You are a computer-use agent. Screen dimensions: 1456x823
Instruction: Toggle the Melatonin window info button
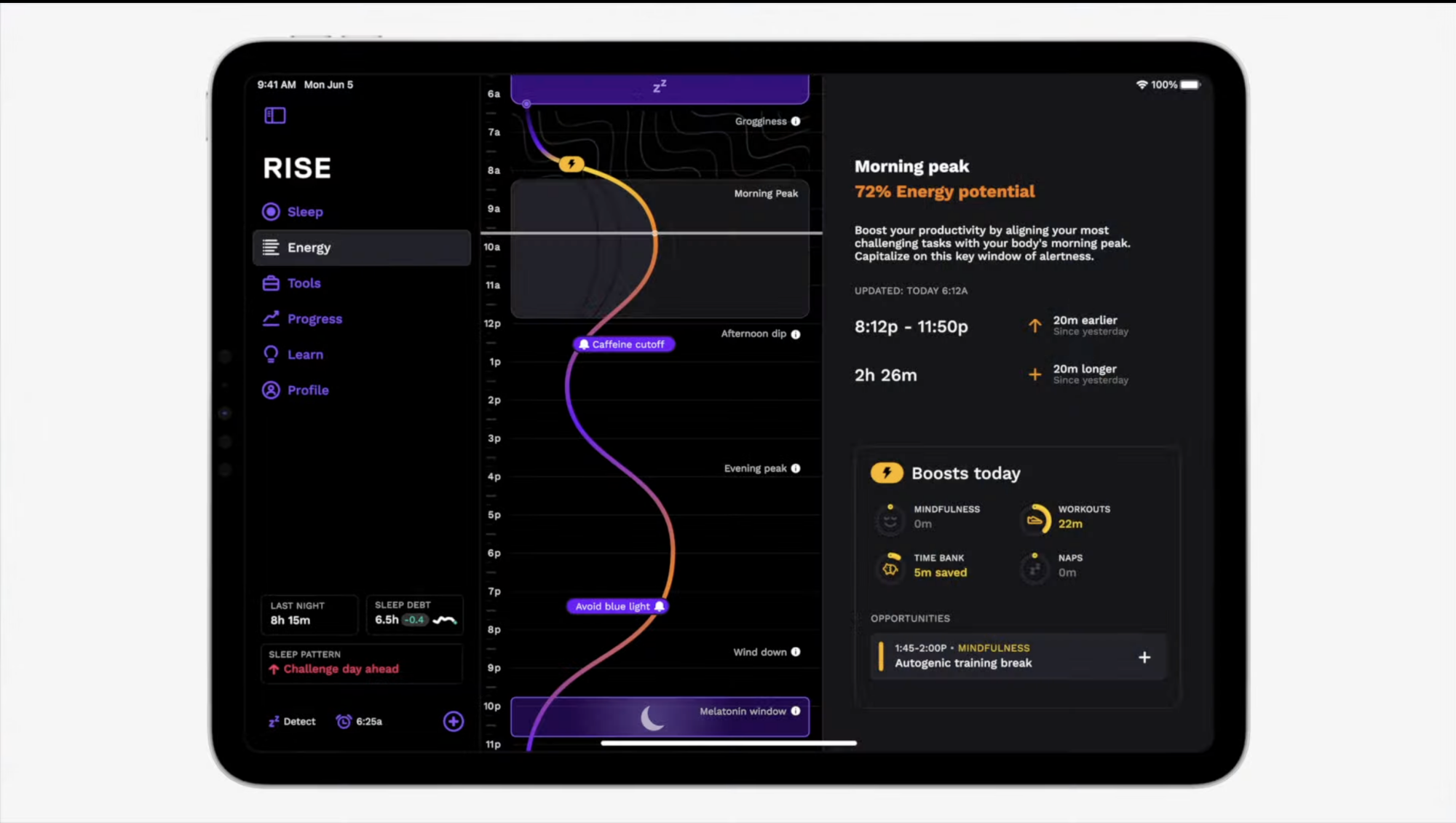tap(796, 711)
